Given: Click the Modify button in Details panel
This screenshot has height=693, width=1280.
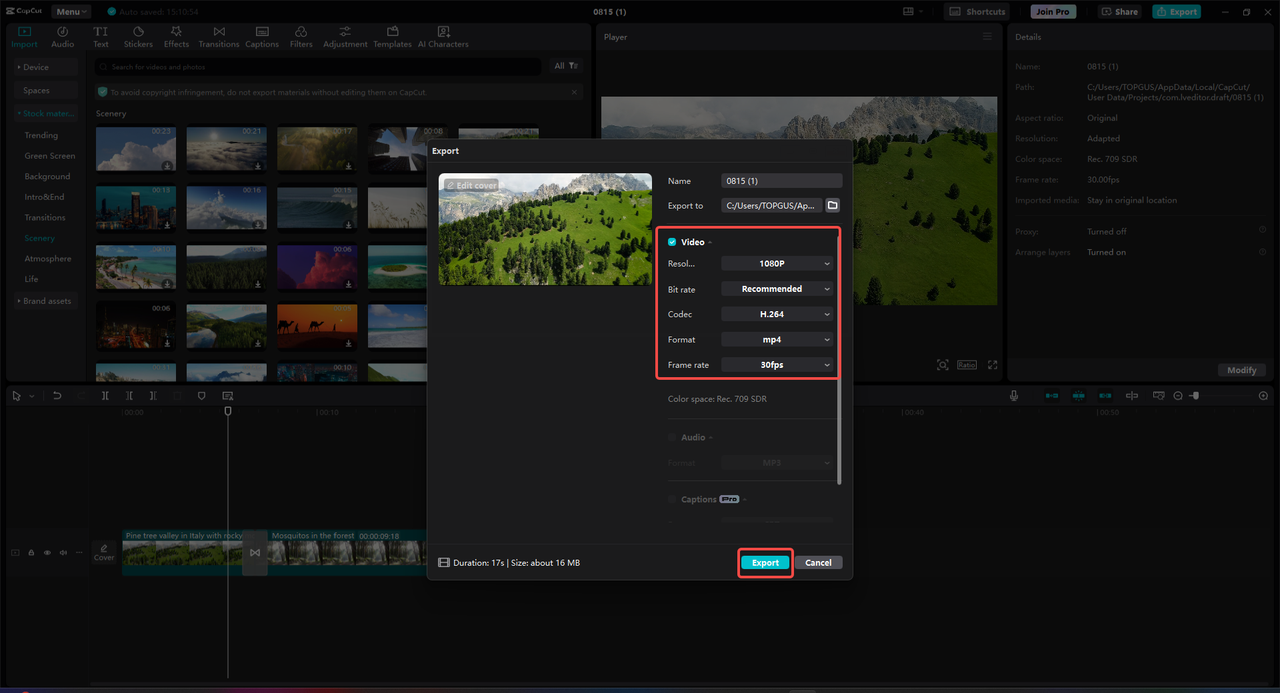Looking at the screenshot, I should pyautogui.click(x=1241, y=370).
